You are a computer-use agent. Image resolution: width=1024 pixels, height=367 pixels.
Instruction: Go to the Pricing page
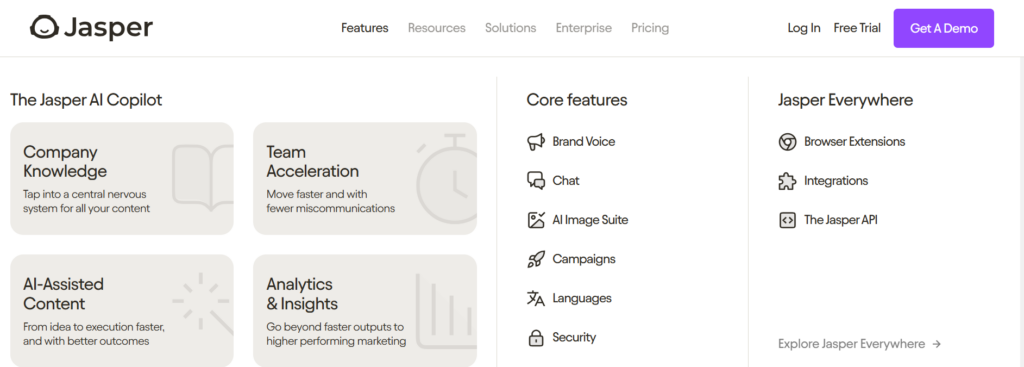650,28
